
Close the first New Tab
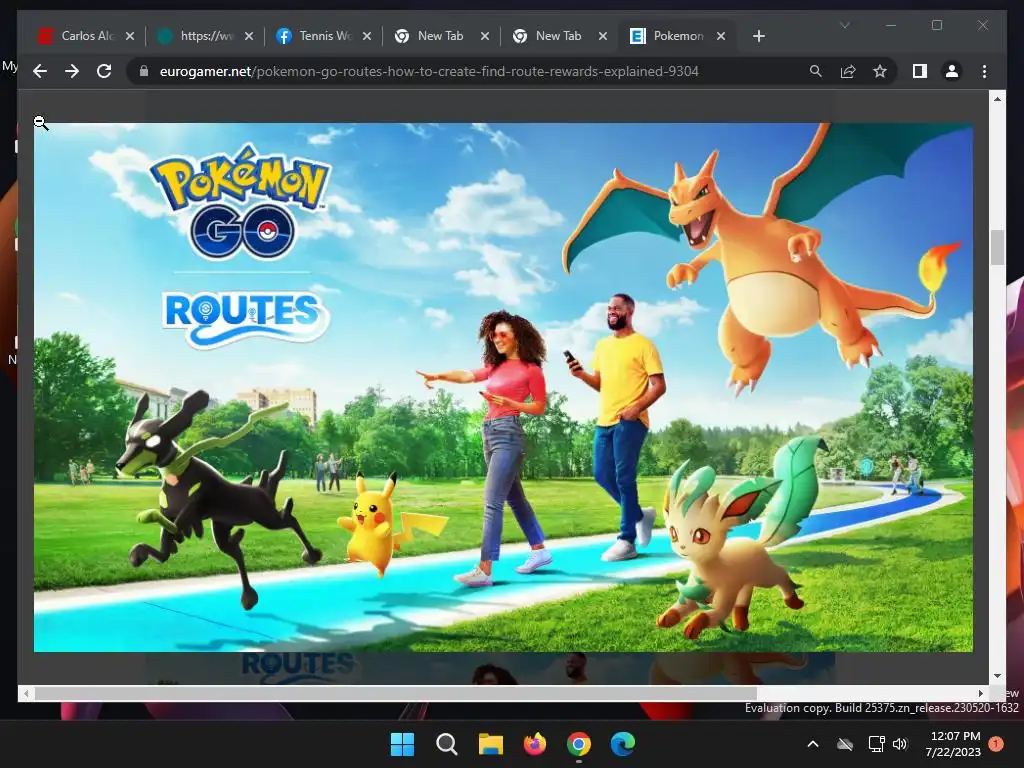[x=485, y=36]
